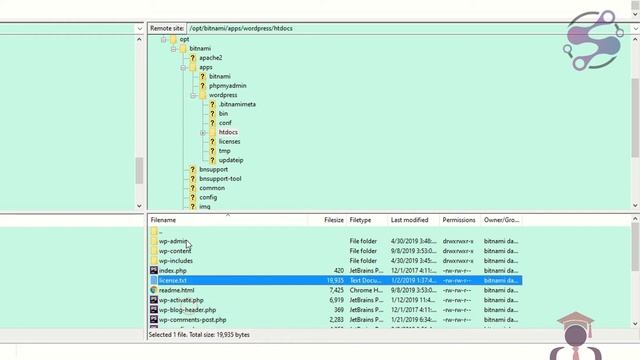This screenshot has height=360, width=640.
Task: Select the common folder in tree
Action: (212, 188)
